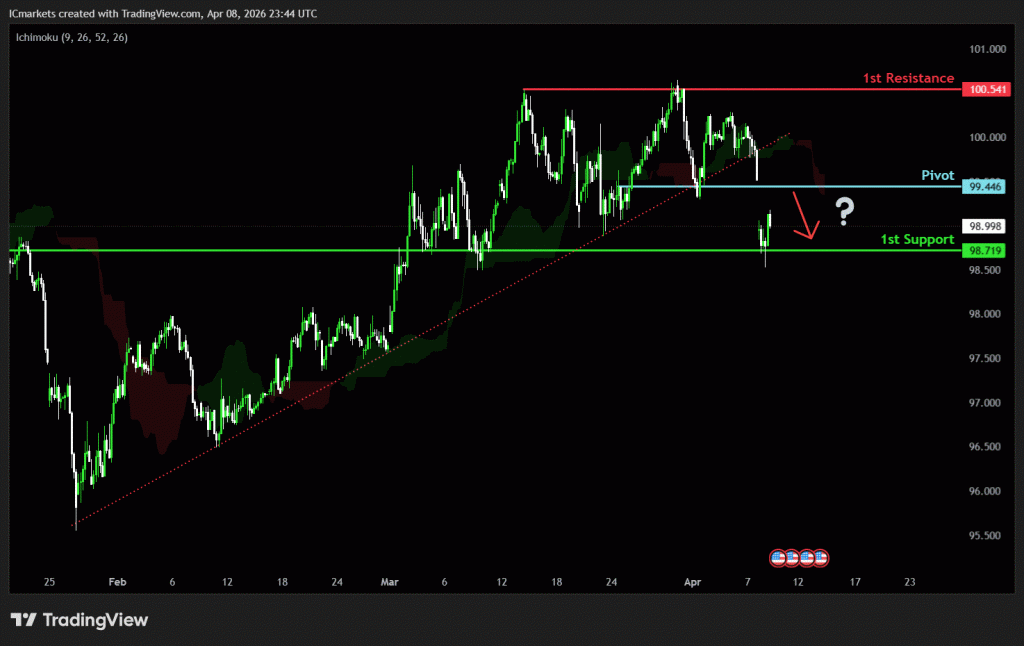
Task: Select the 100.541 resistance price tag
Action: tap(984, 89)
